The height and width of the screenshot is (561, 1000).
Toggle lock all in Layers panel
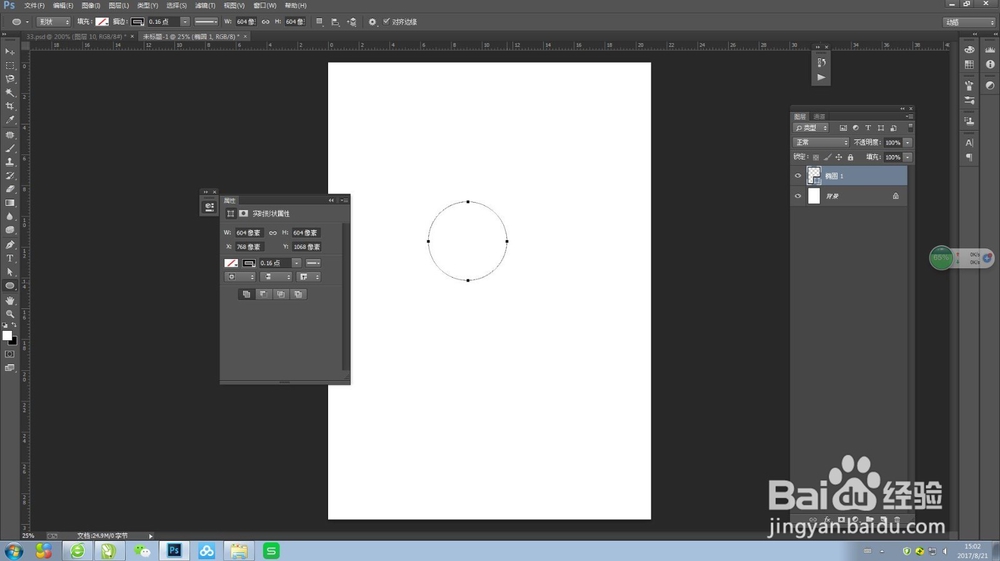tap(850, 157)
